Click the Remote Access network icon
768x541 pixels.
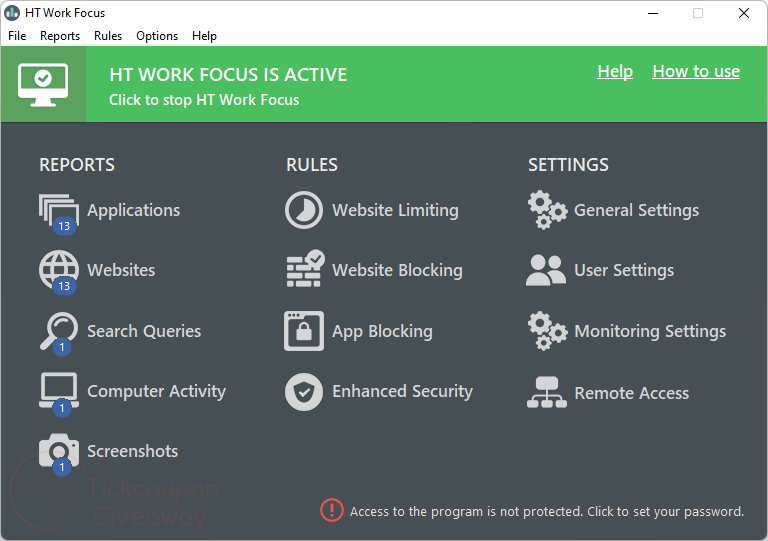[x=546, y=393]
